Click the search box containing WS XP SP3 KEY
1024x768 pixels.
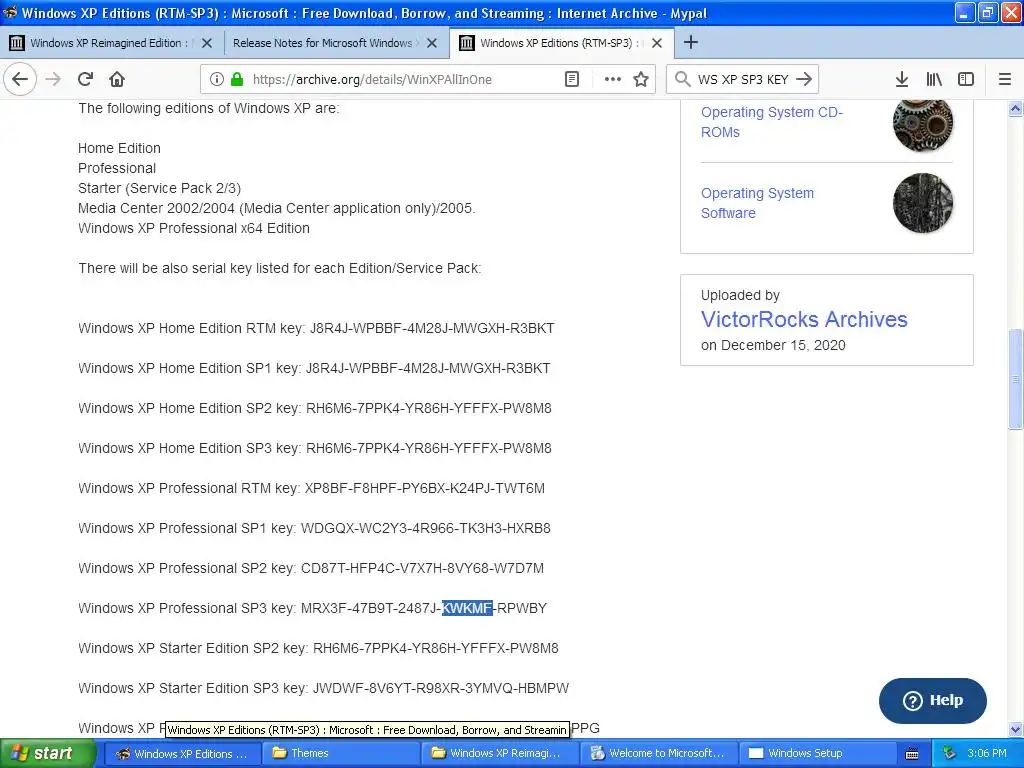(x=743, y=79)
